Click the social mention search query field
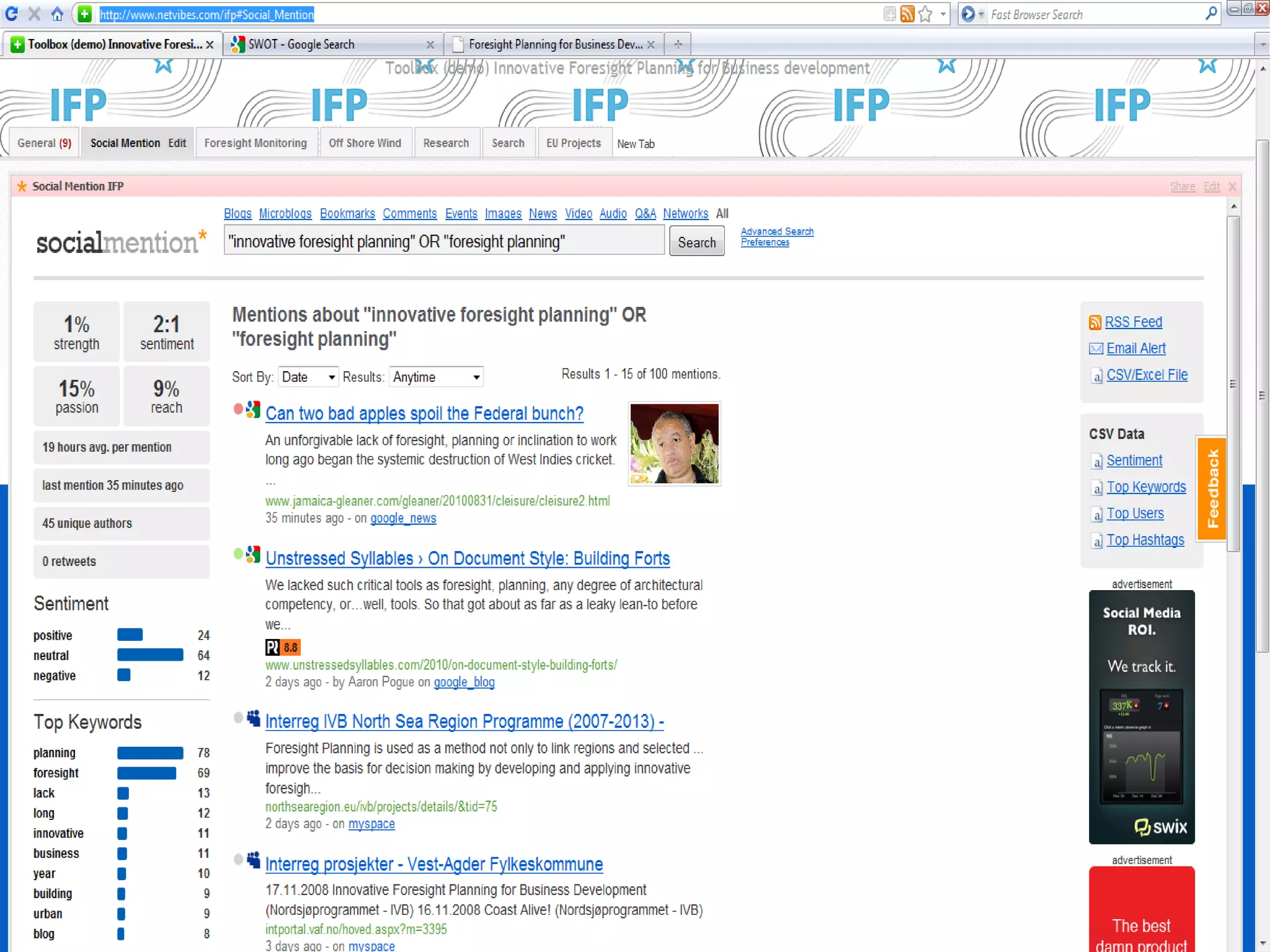The height and width of the screenshot is (952, 1270). tap(443, 242)
